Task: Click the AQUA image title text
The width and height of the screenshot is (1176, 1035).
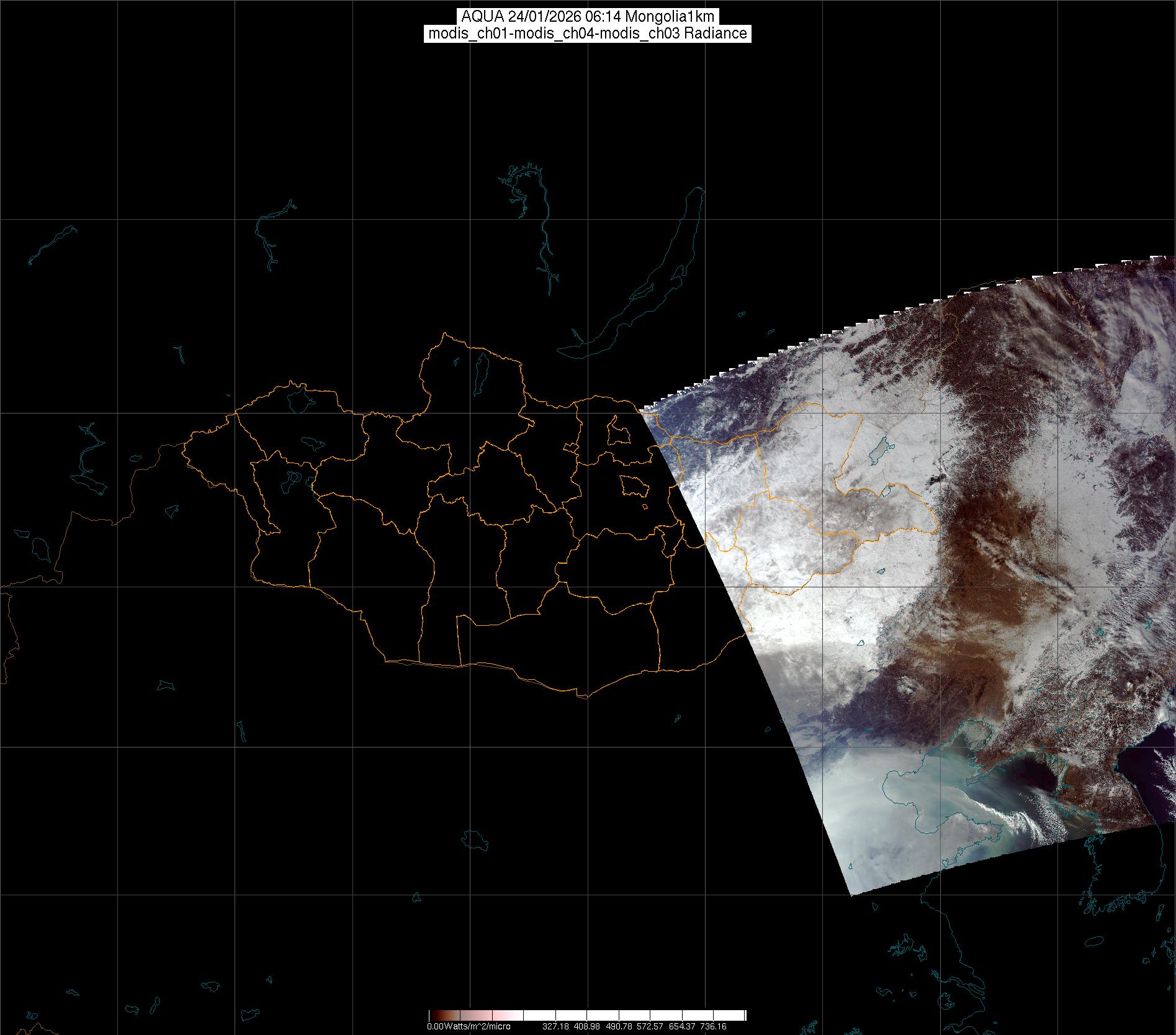Action: (588, 17)
